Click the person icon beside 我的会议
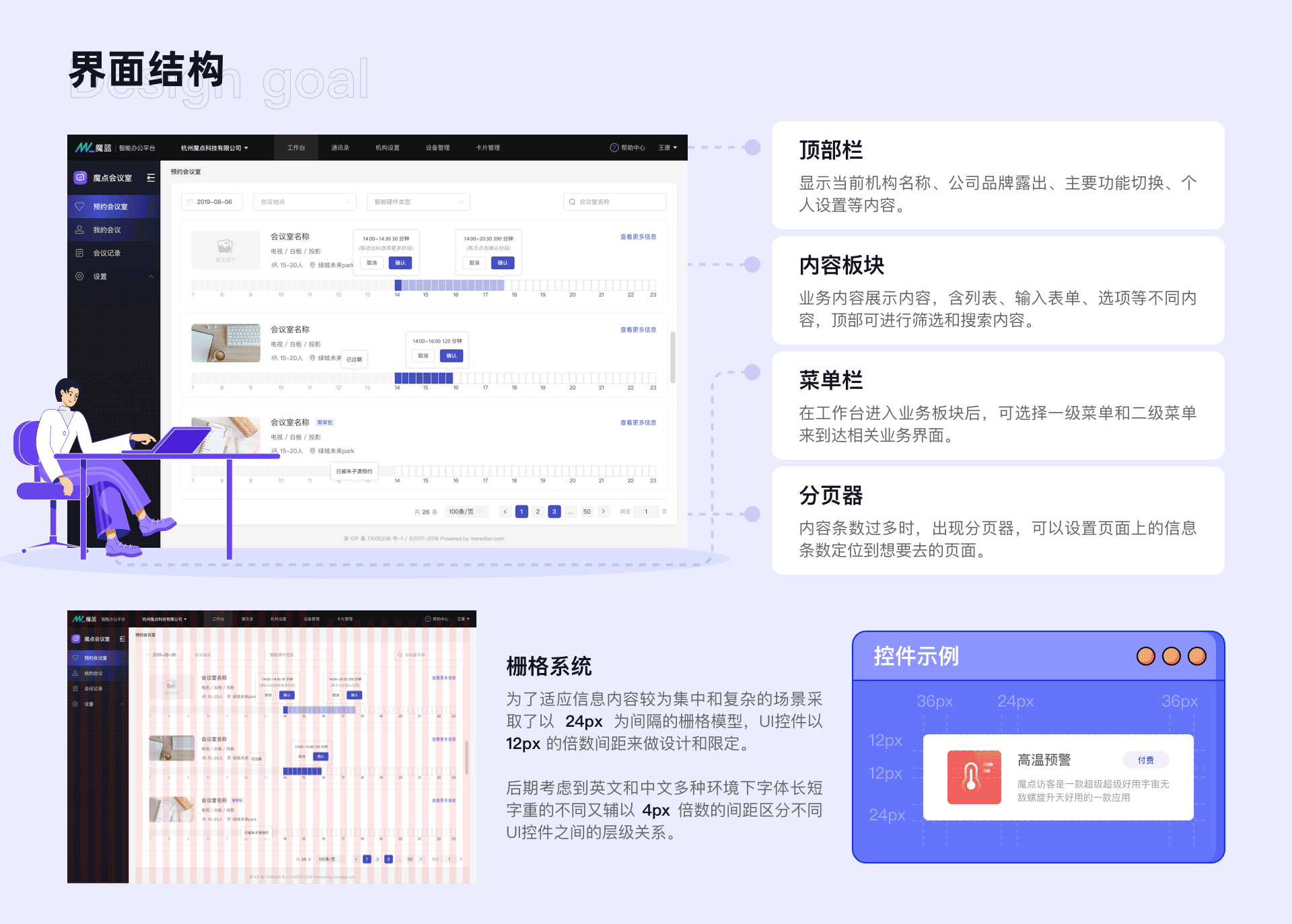This screenshot has height=924, width=1292. 79,229
